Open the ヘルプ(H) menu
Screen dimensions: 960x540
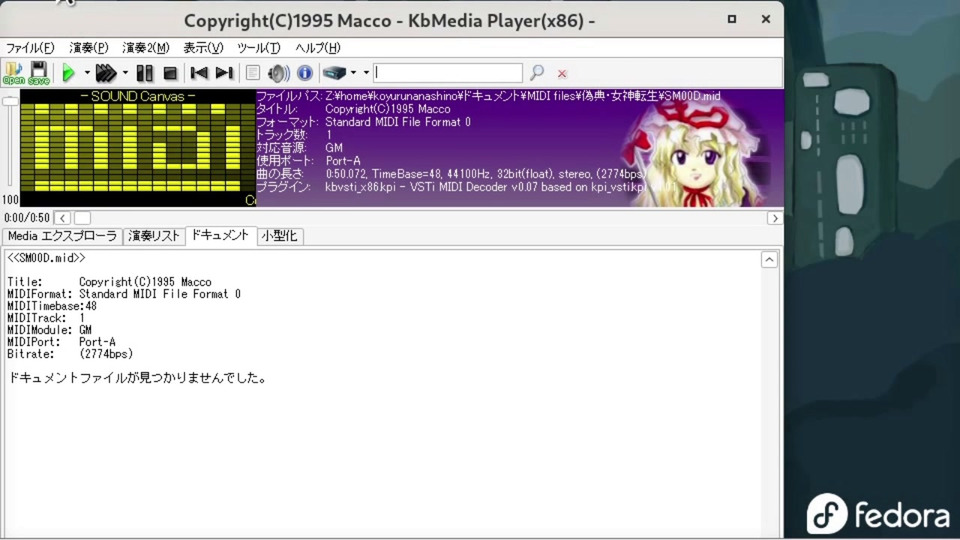coord(318,48)
